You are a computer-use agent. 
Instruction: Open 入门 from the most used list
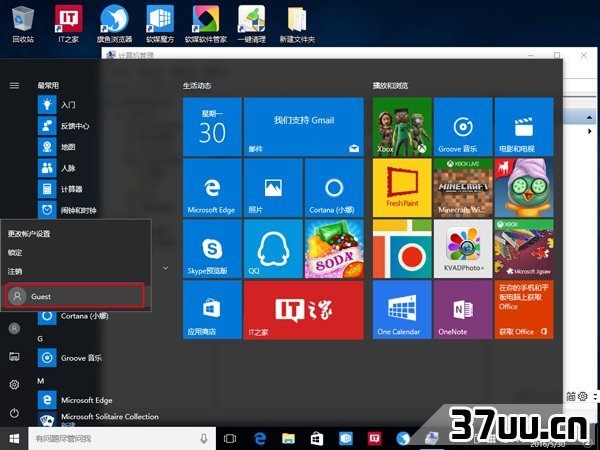[67, 104]
